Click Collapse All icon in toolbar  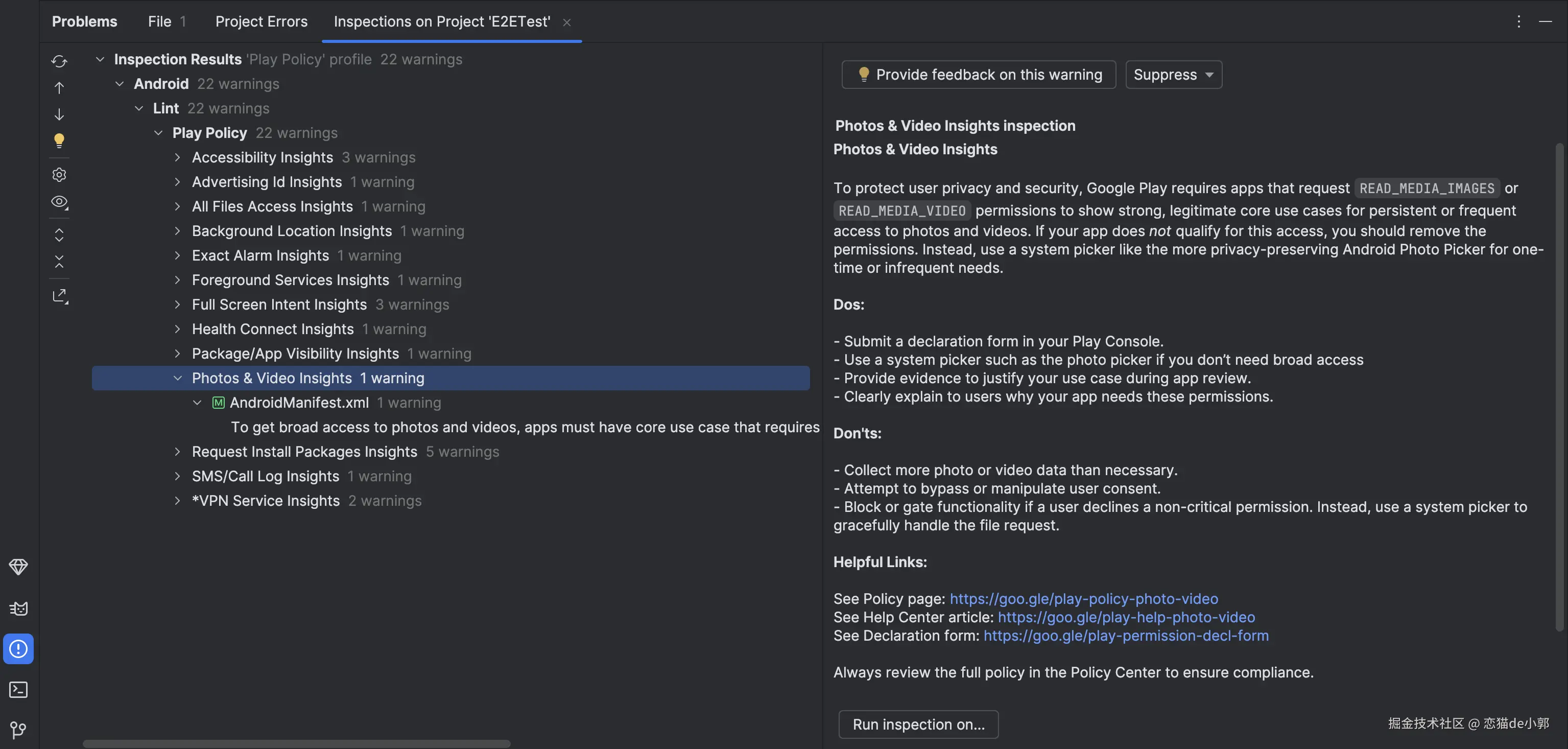tap(59, 262)
